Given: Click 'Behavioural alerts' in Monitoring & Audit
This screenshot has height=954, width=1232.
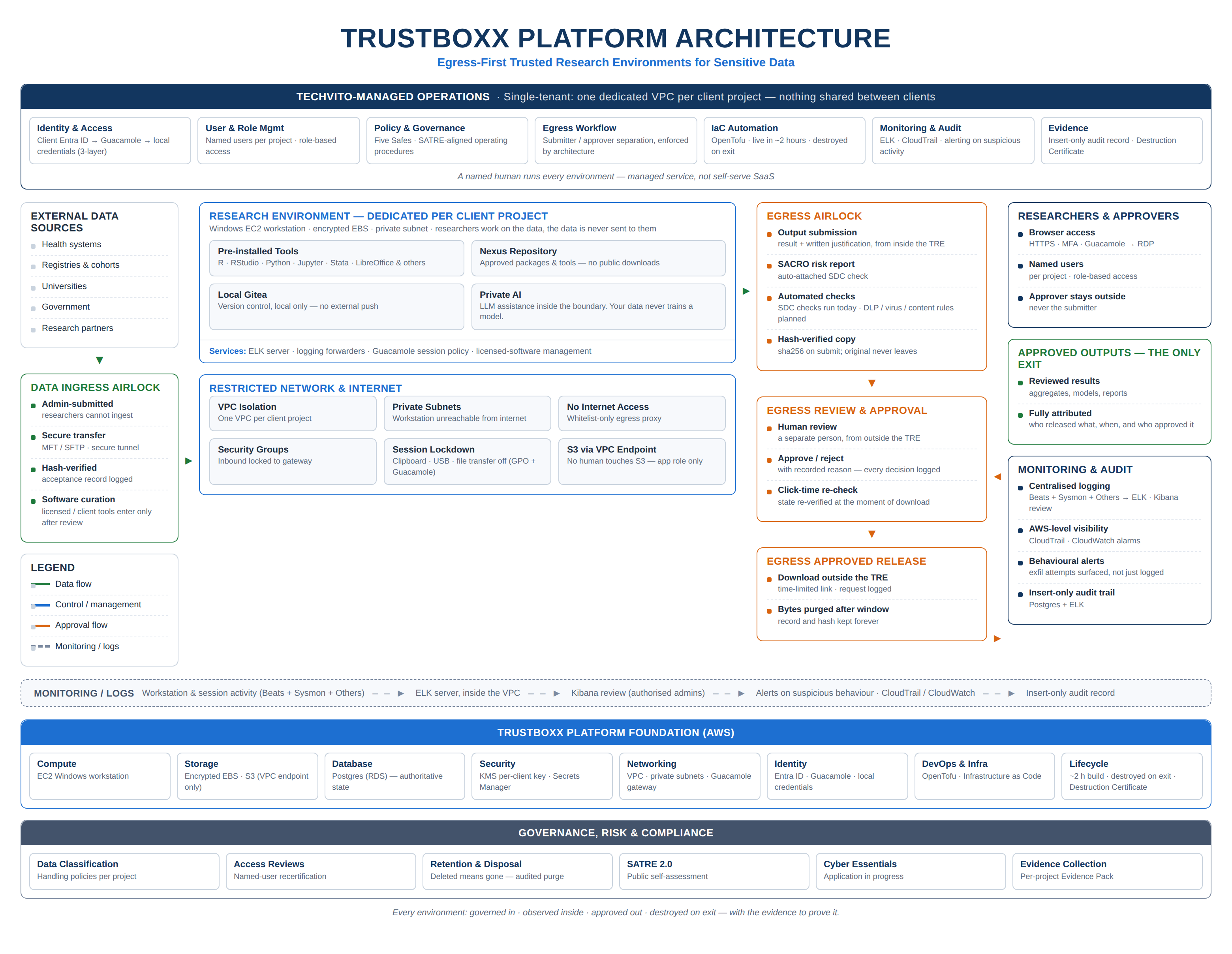Looking at the screenshot, I should pyautogui.click(x=1066, y=561).
